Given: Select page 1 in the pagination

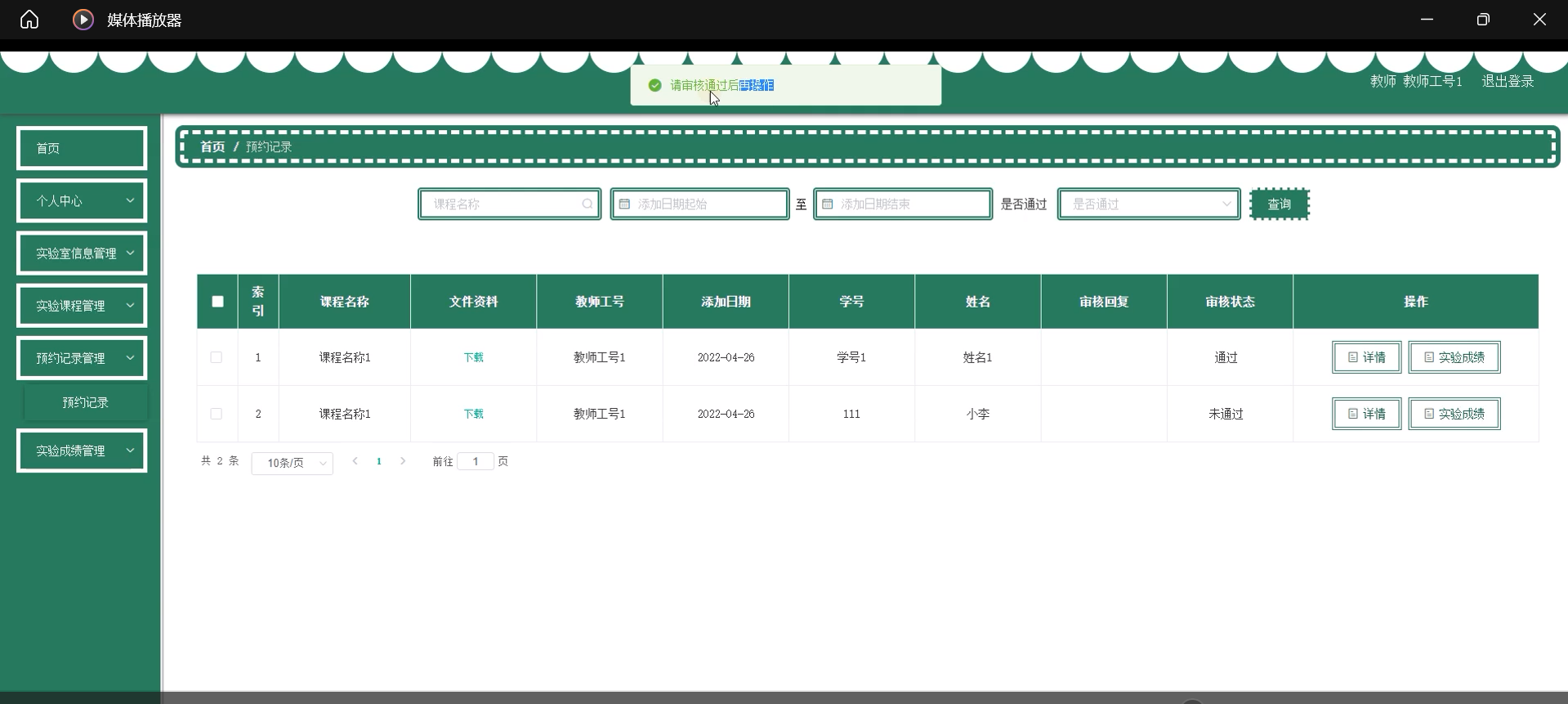Looking at the screenshot, I should (x=379, y=461).
